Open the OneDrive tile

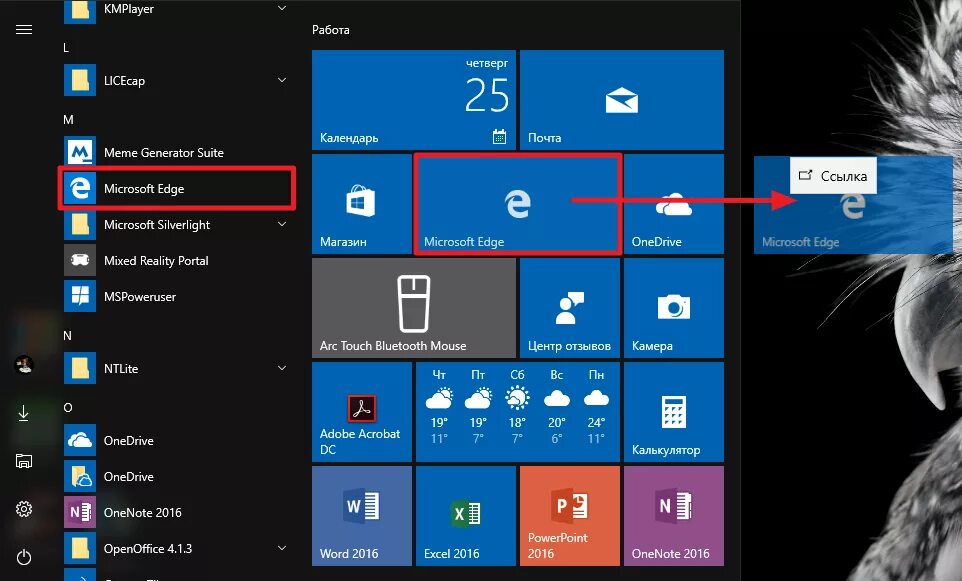point(674,204)
